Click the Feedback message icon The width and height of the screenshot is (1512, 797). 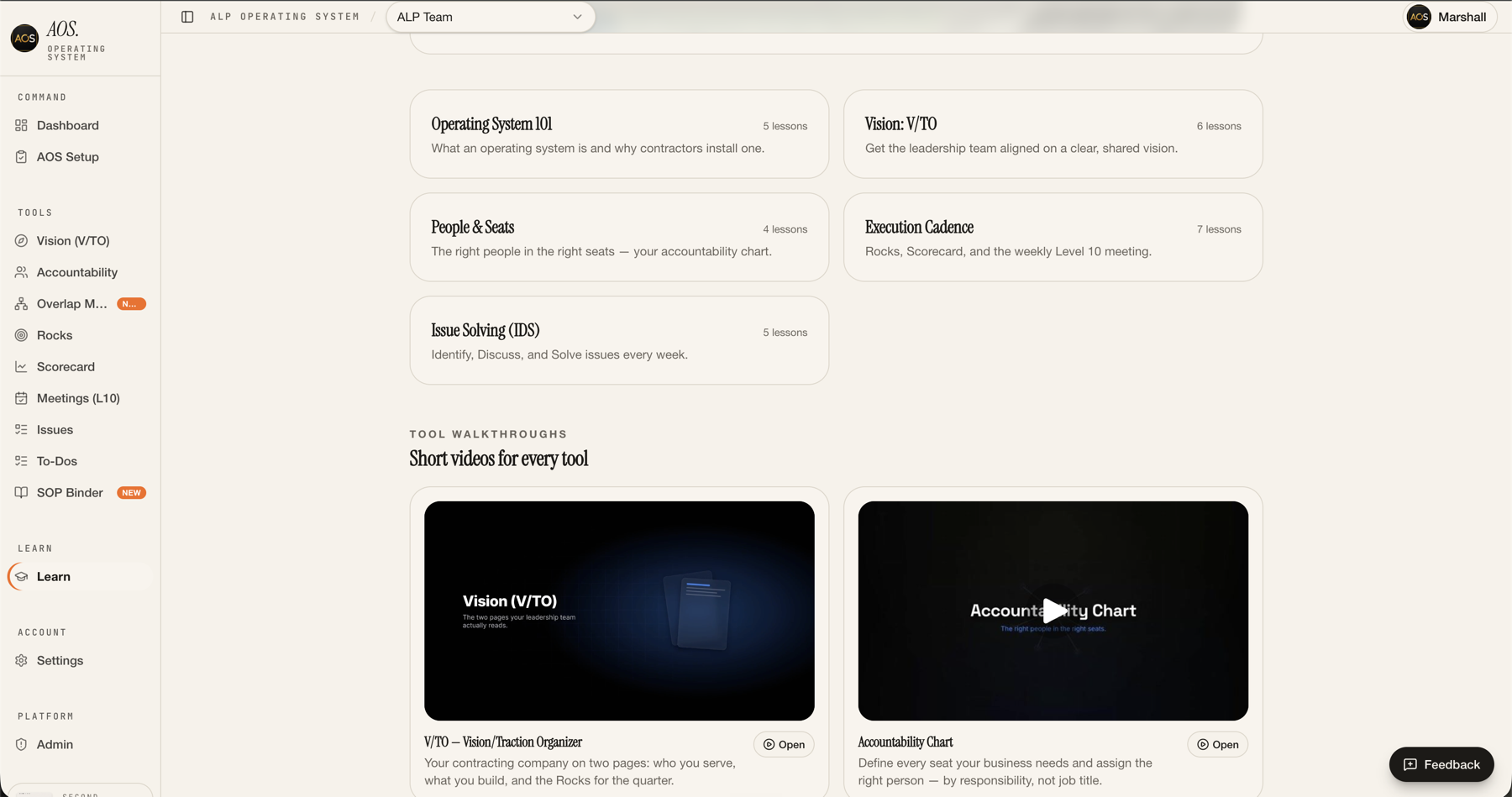click(1410, 764)
